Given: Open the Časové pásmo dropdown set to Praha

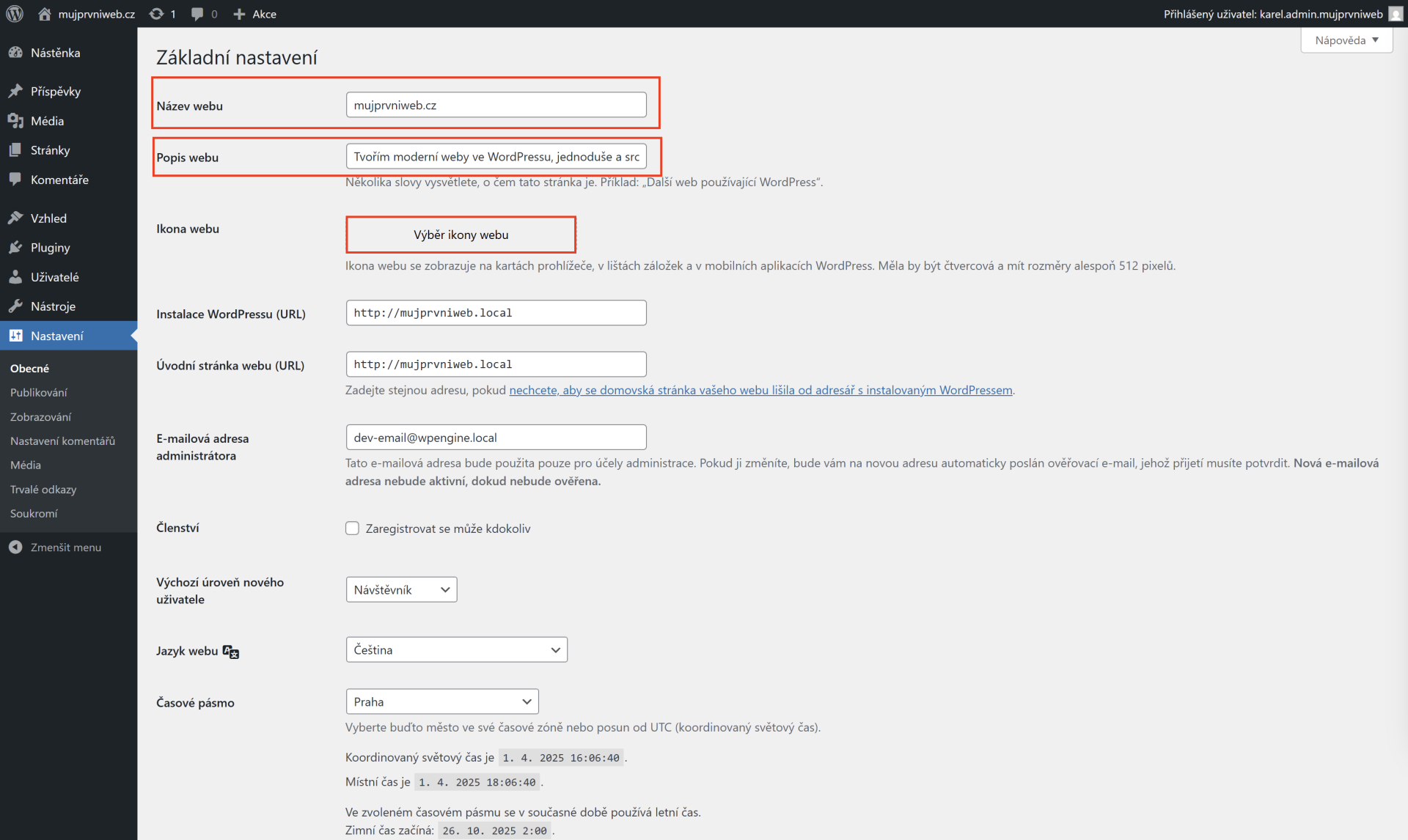Looking at the screenshot, I should pos(441,701).
